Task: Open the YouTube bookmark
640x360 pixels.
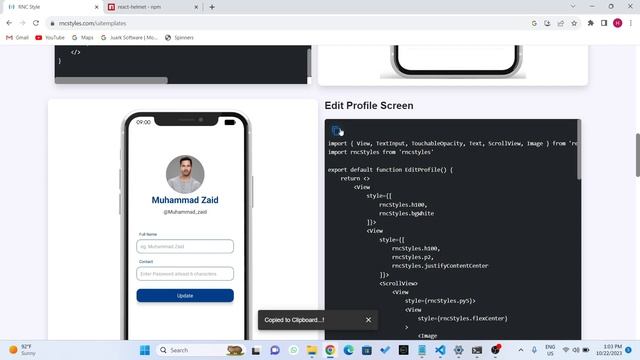Action: 50,38
